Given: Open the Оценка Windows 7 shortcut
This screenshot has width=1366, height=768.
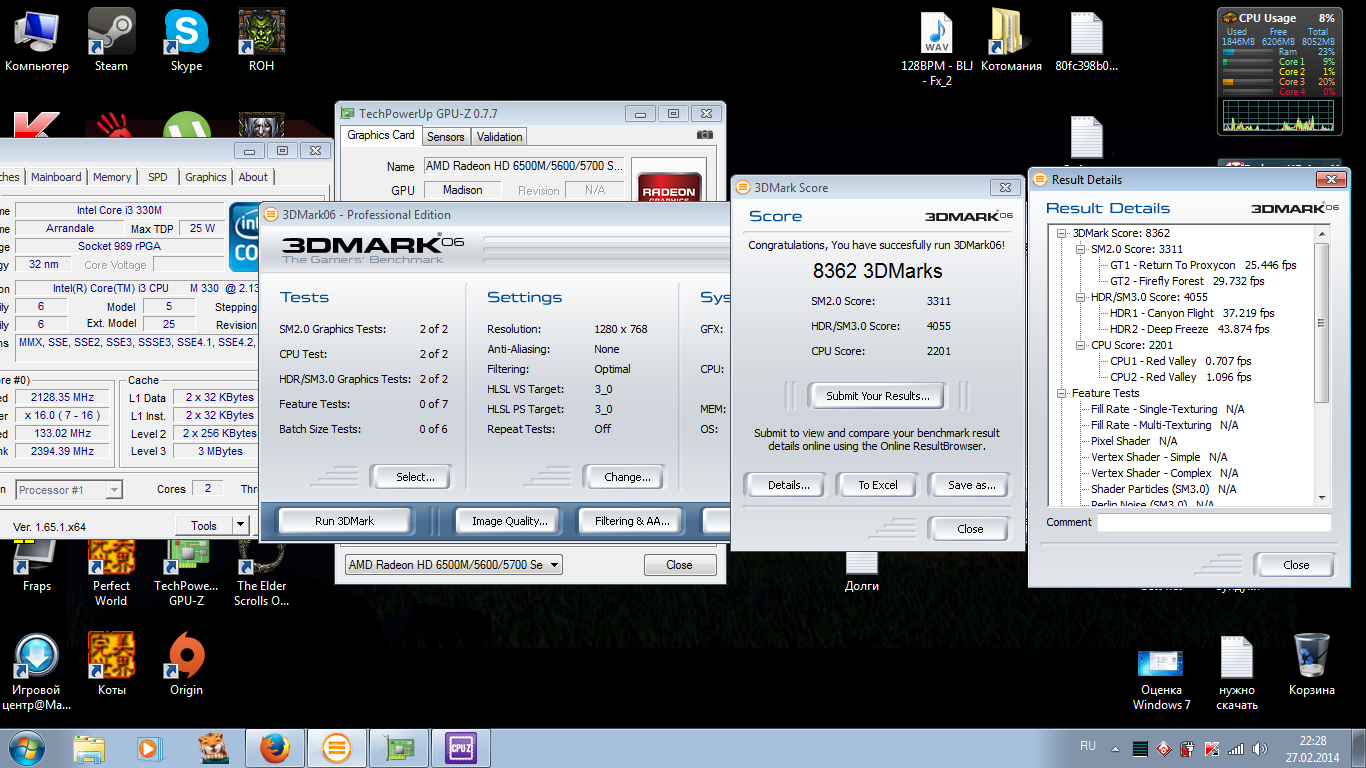Looking at the screenshot, I should pos(1161,678).
